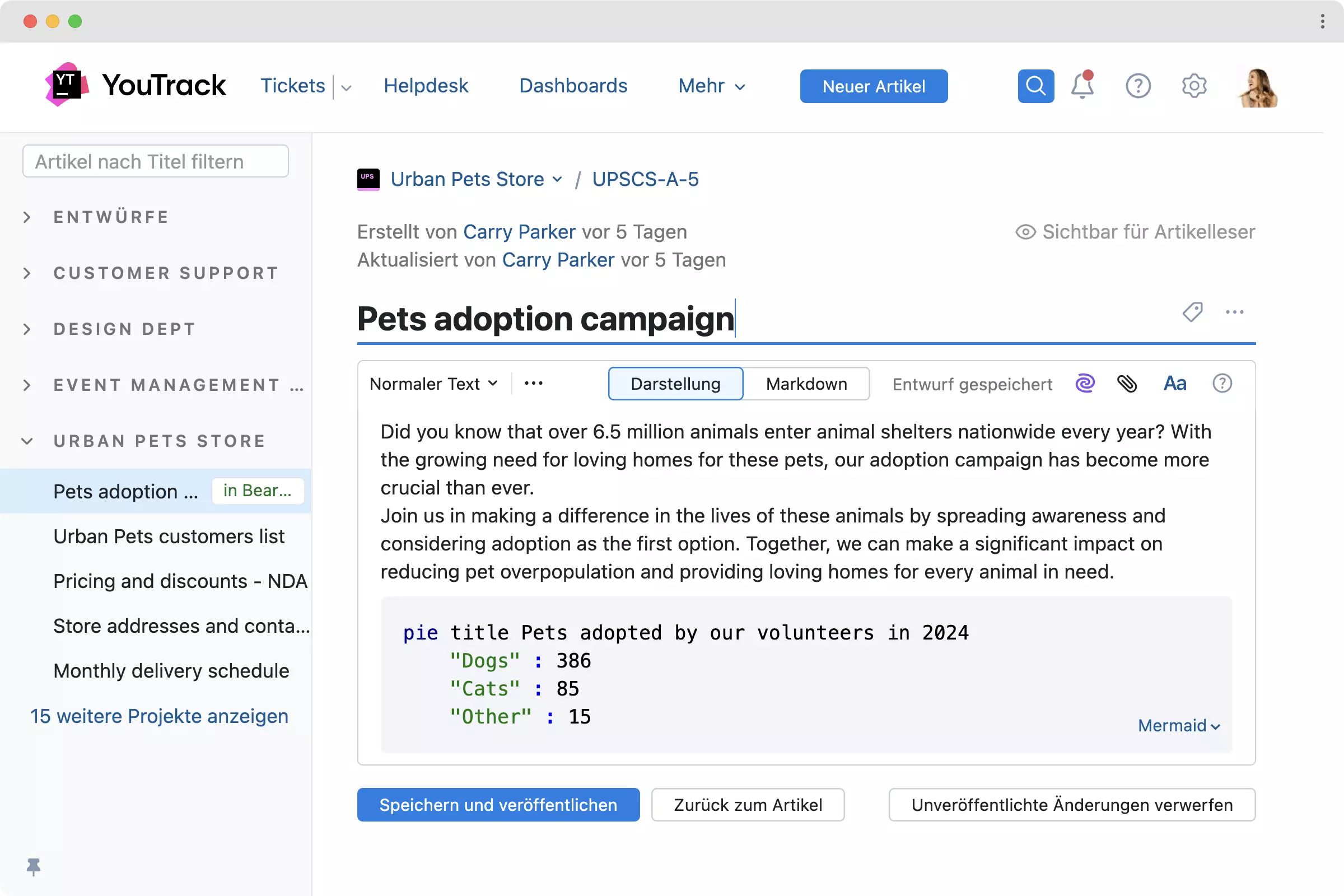The image size is (1344, 896).
Task: Click the Artikel nach Titel filtern field
Action: [x=156, y=162]
